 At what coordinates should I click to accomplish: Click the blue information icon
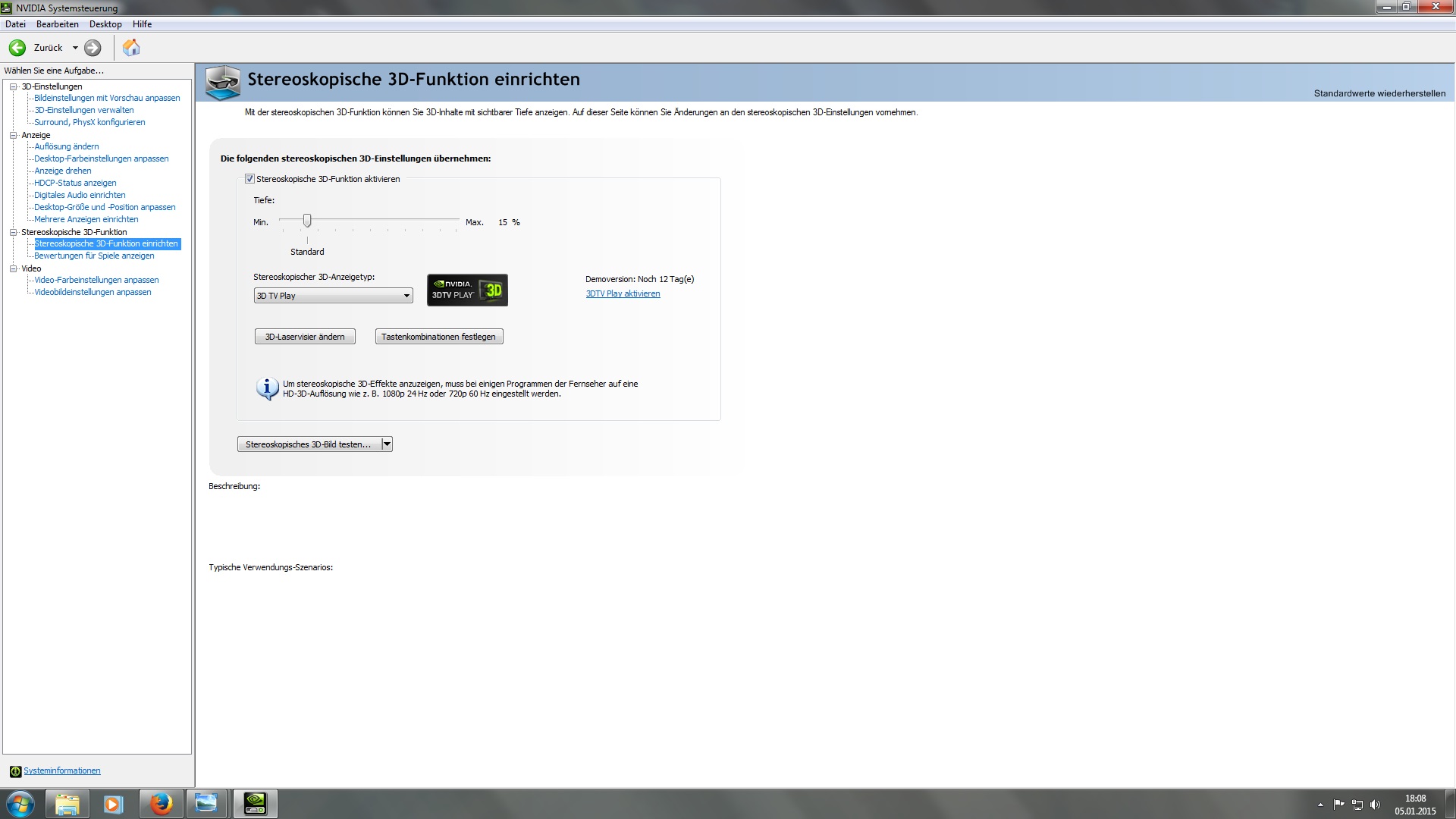(x=266, y=388)
